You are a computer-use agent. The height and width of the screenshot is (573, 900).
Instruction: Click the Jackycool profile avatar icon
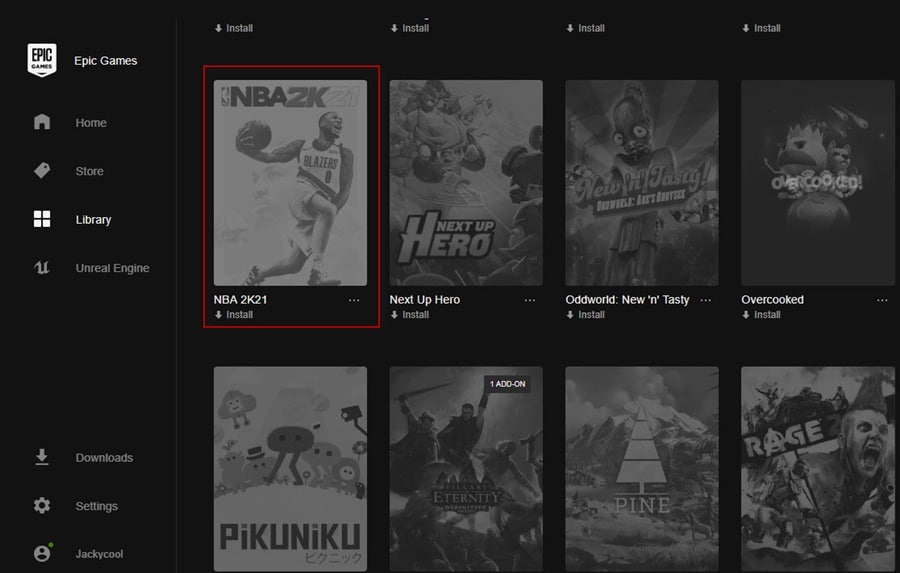(42, 553)
